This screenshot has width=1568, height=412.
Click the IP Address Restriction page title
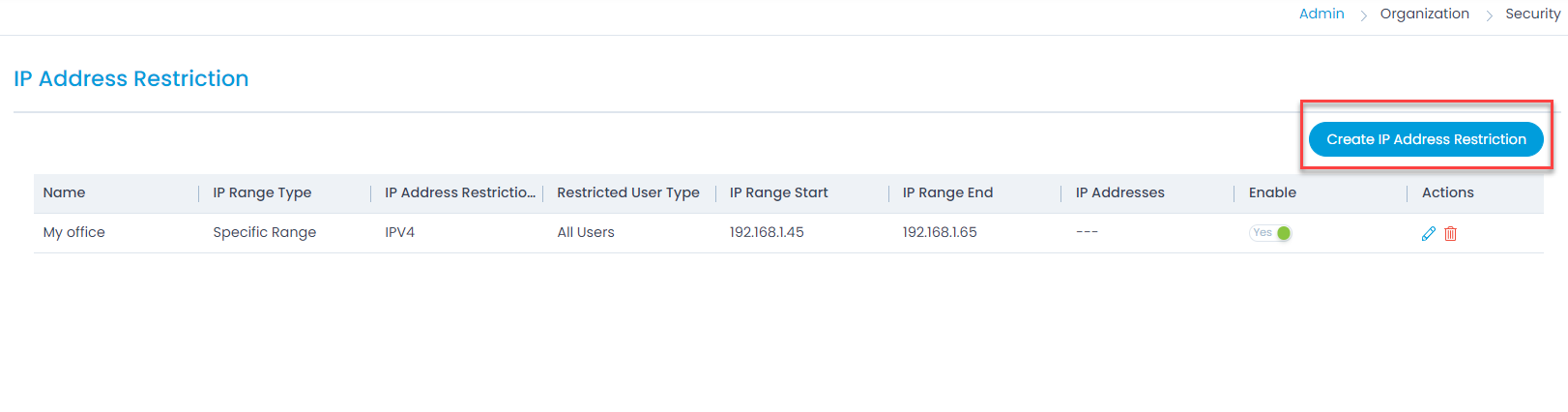pos(131,78)
